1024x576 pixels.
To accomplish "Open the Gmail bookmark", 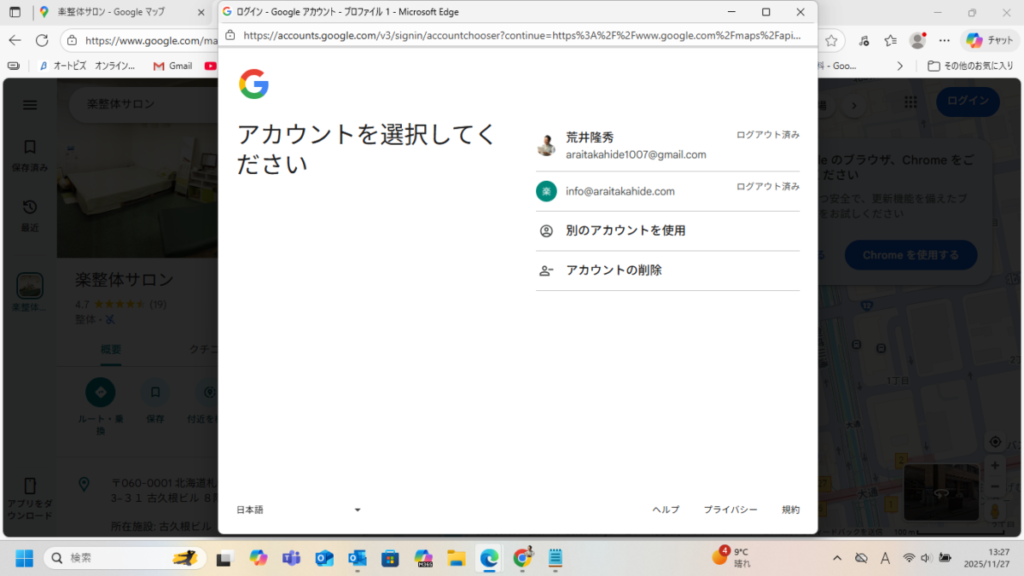I will pos(172,66).
